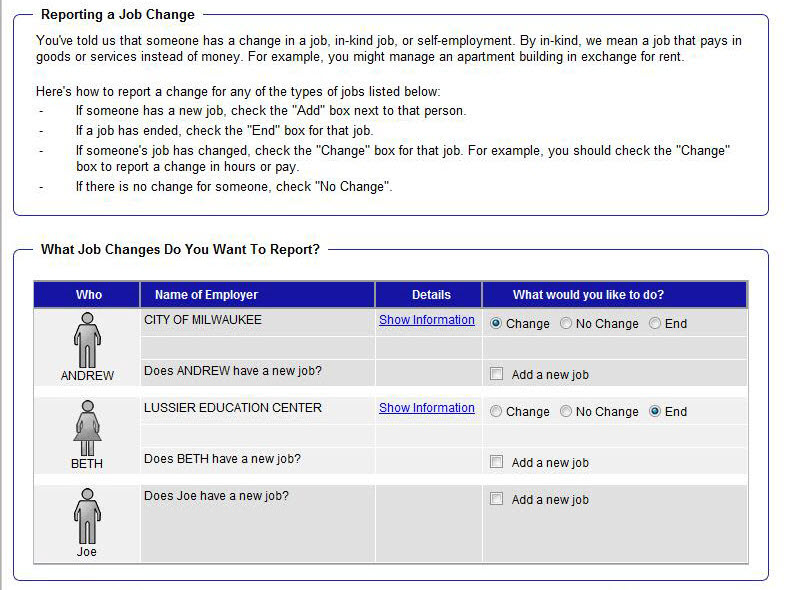Viewport: 793px width, 590px height.
Task: Show Information for Lussier Education Center
Action: (427, 408)
